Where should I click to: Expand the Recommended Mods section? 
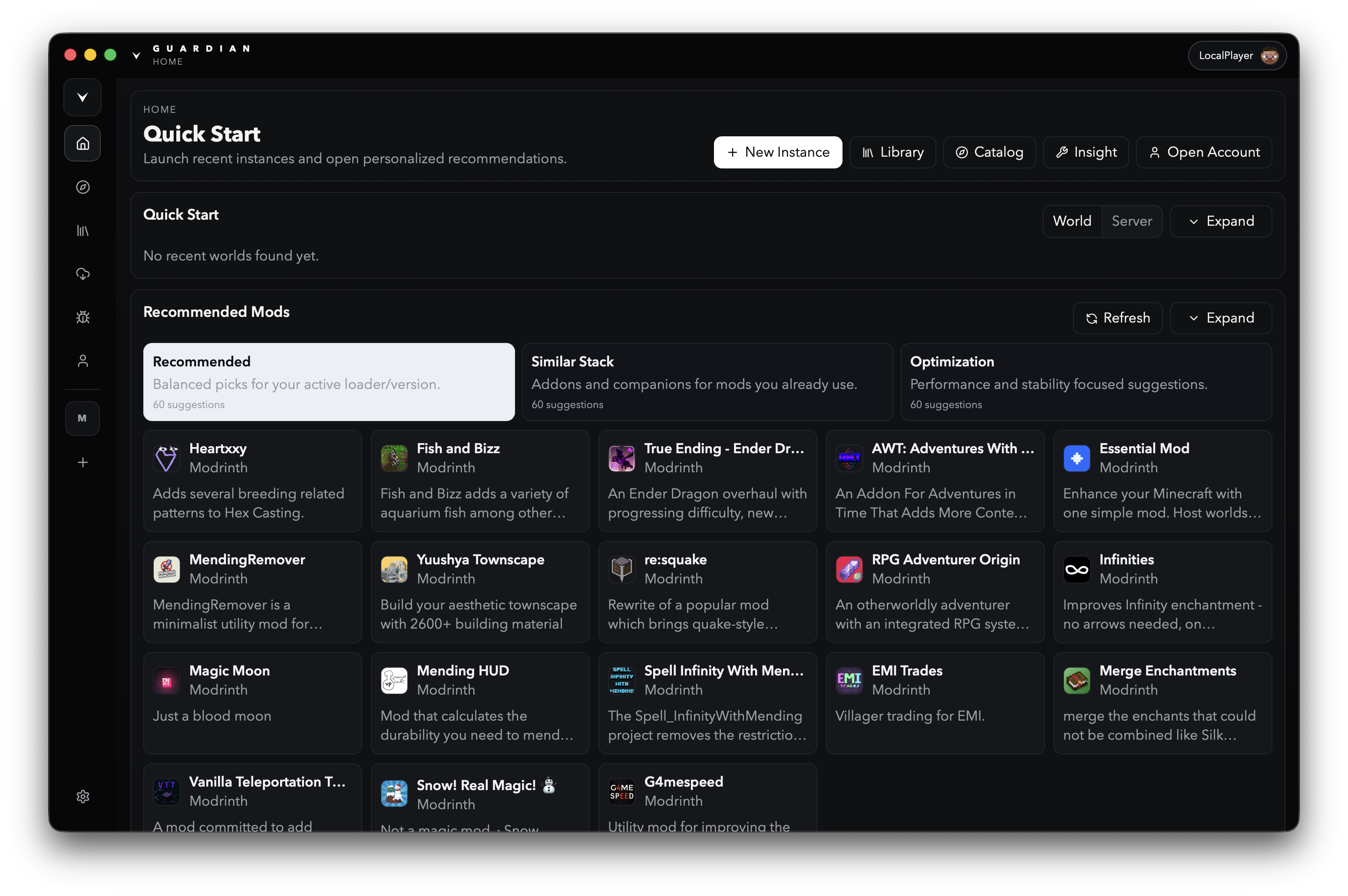point(1220,318)
